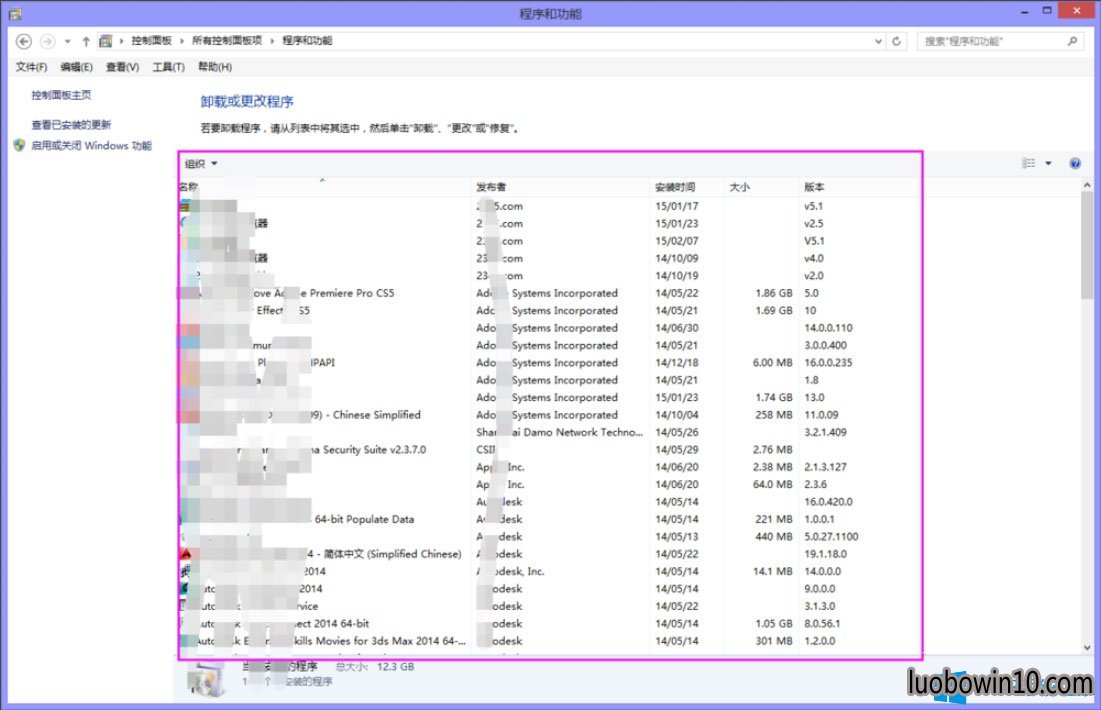Open 查看已安装的更新 link
Image resolution: width=1101 pixels, height=710 pixels.
71,124
